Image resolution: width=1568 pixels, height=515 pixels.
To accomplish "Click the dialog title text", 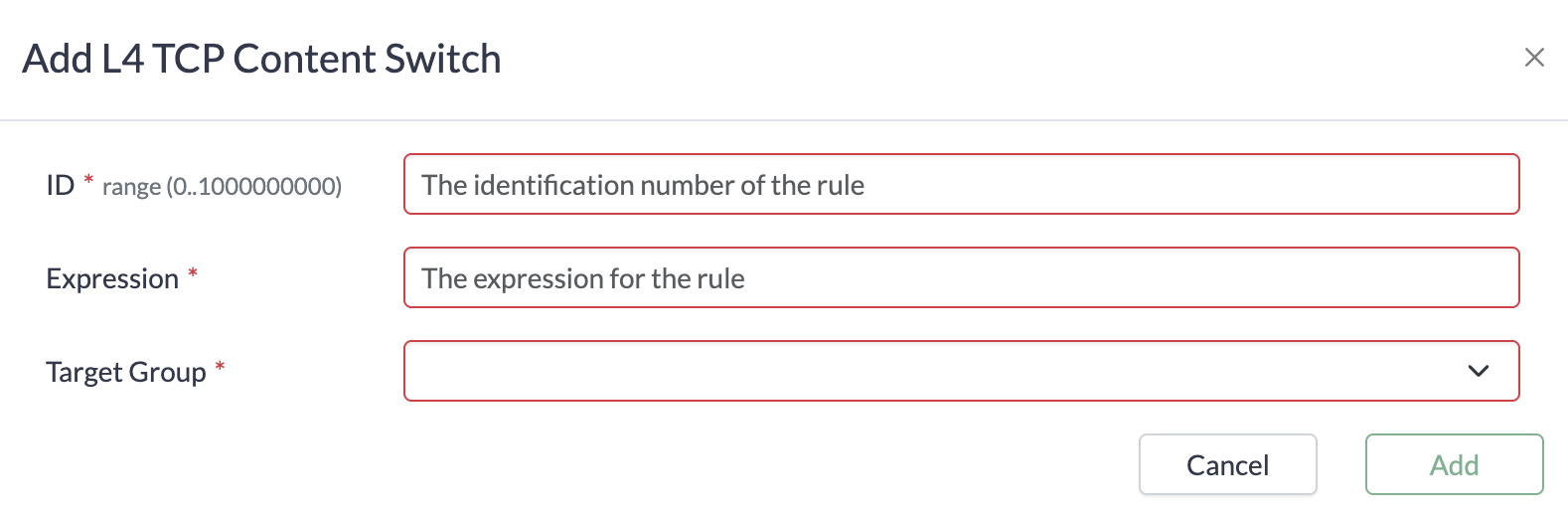I will click(x=261, y=59).
